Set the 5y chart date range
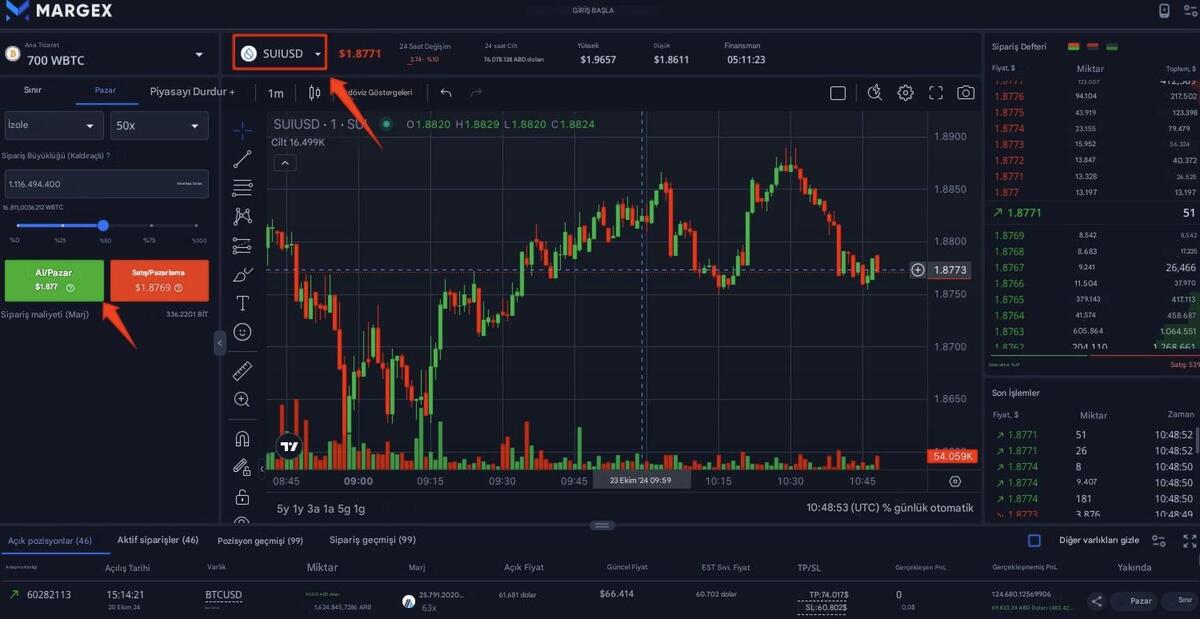This screenshot has width=1200, height=619. [284, 508]
